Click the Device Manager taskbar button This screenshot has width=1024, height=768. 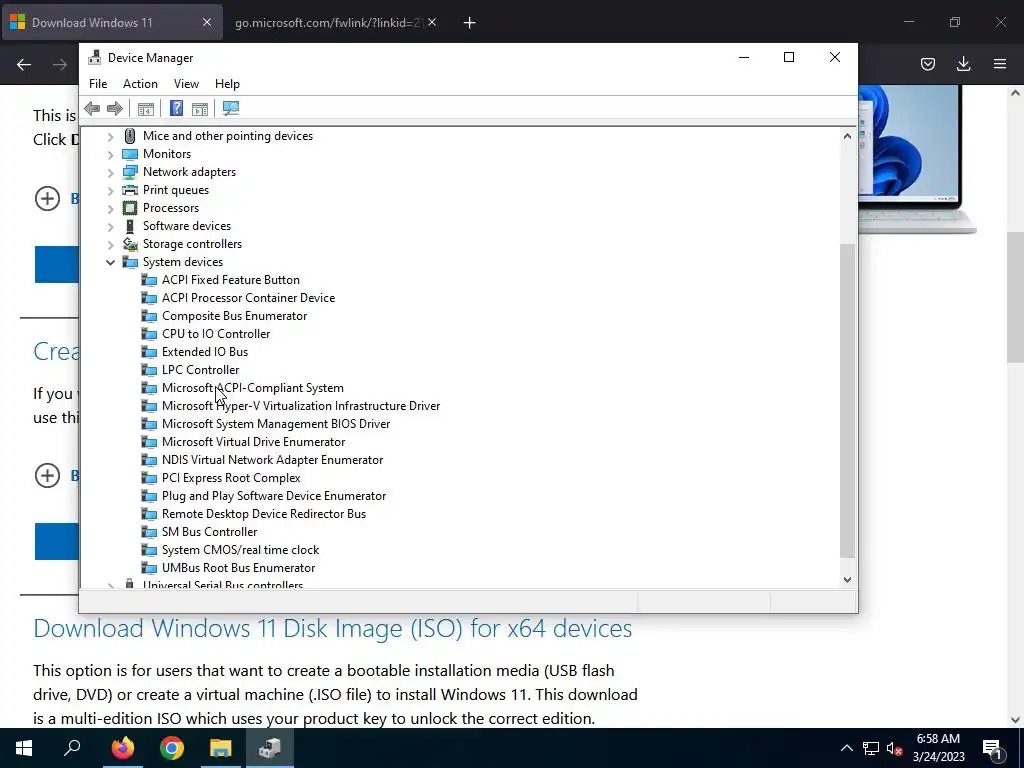270,748
